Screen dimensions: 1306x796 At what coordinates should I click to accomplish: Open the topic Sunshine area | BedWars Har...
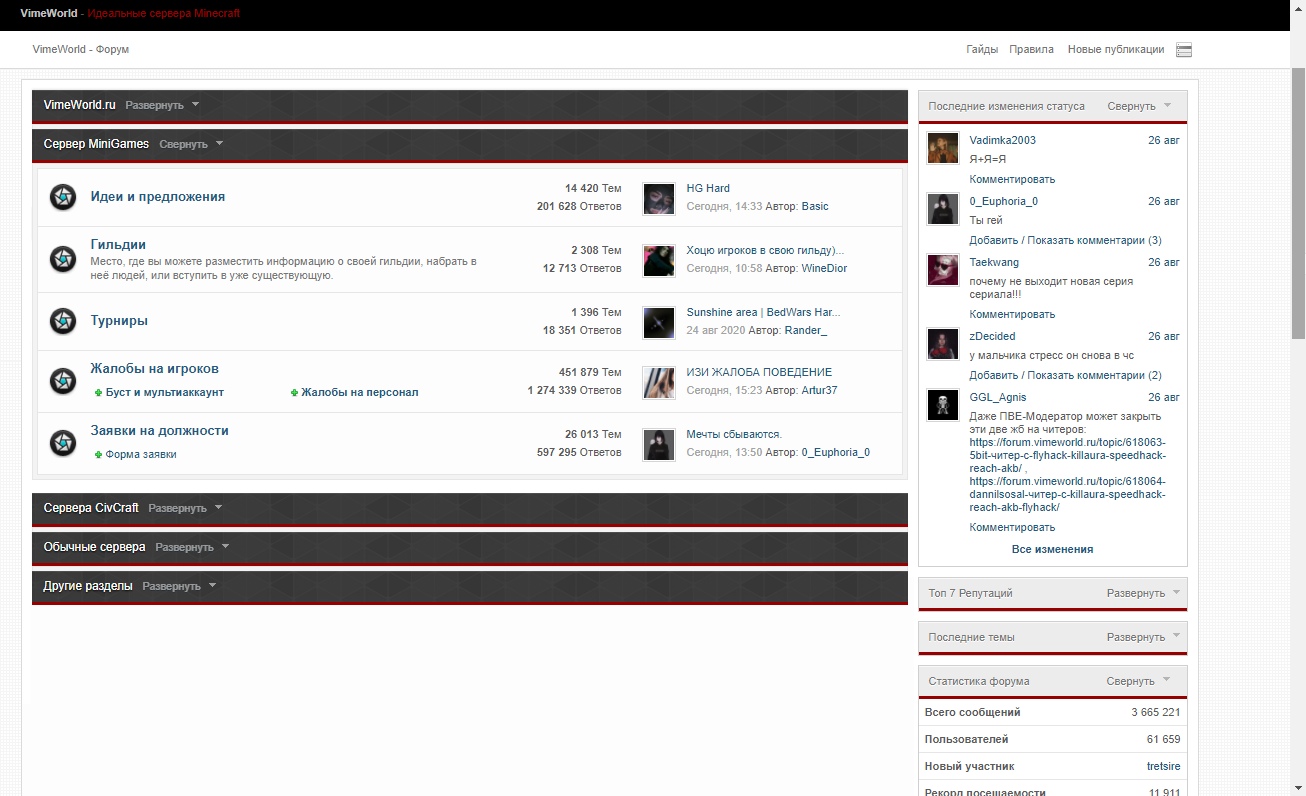click(763, 312)
